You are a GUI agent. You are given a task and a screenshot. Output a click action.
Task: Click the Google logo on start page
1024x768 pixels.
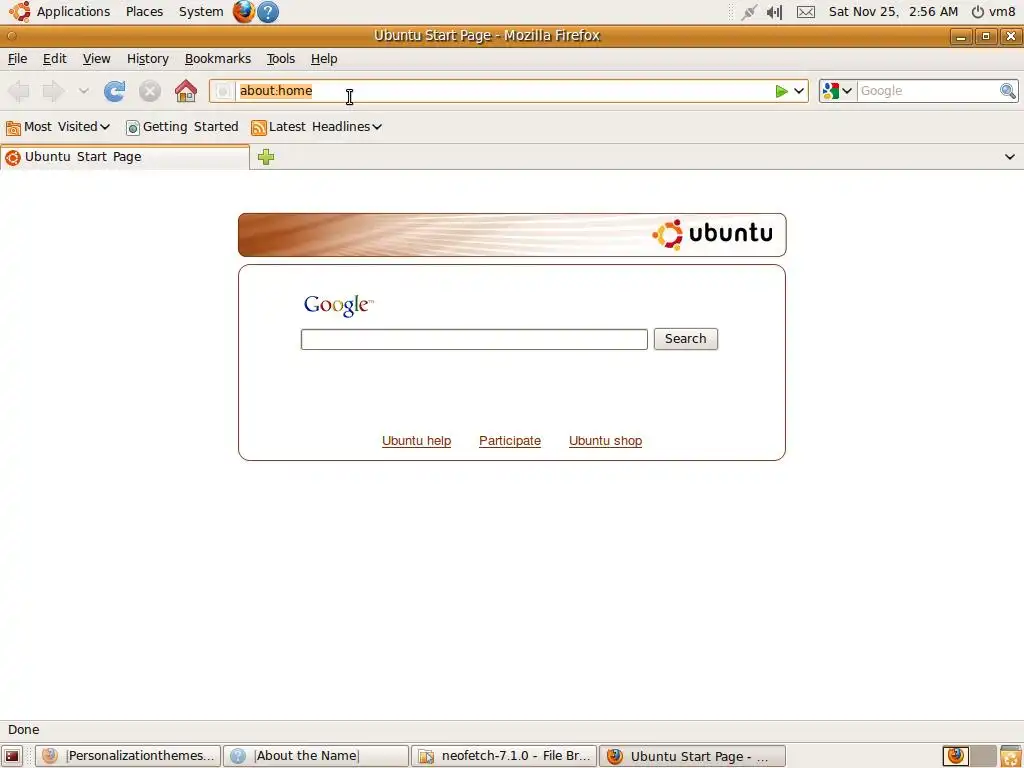338,305
